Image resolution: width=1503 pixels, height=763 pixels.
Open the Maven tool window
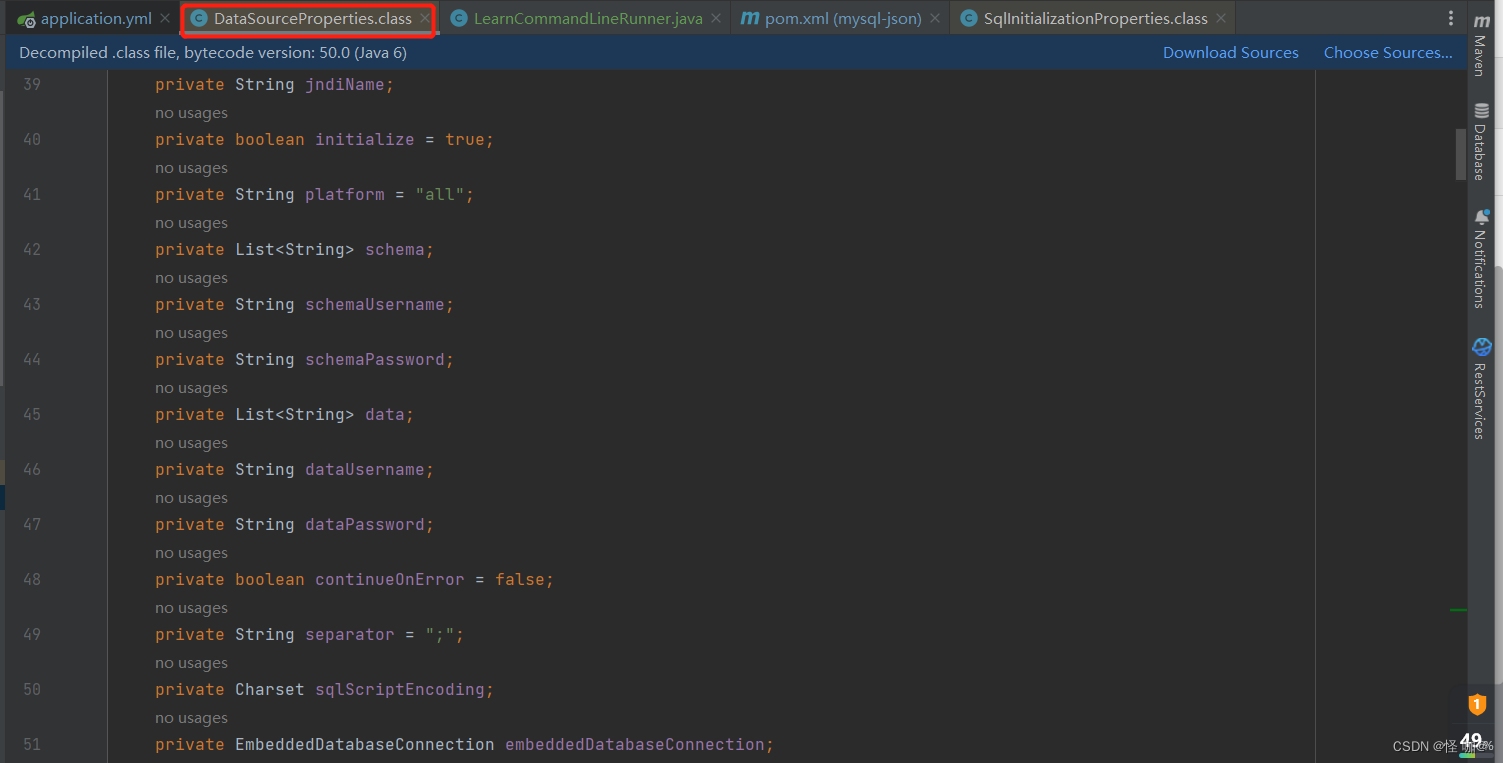pos(1481,46)
